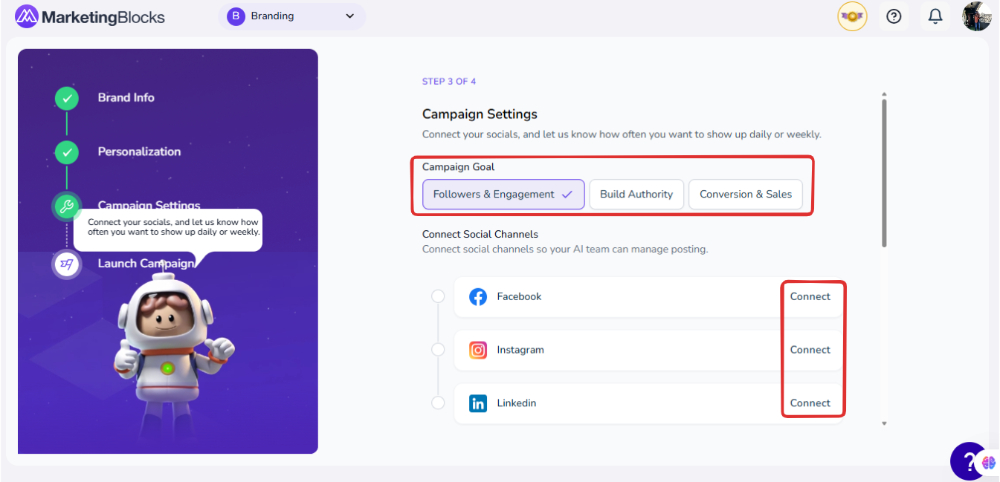Open the help question mark icon

tap(894, 16)
